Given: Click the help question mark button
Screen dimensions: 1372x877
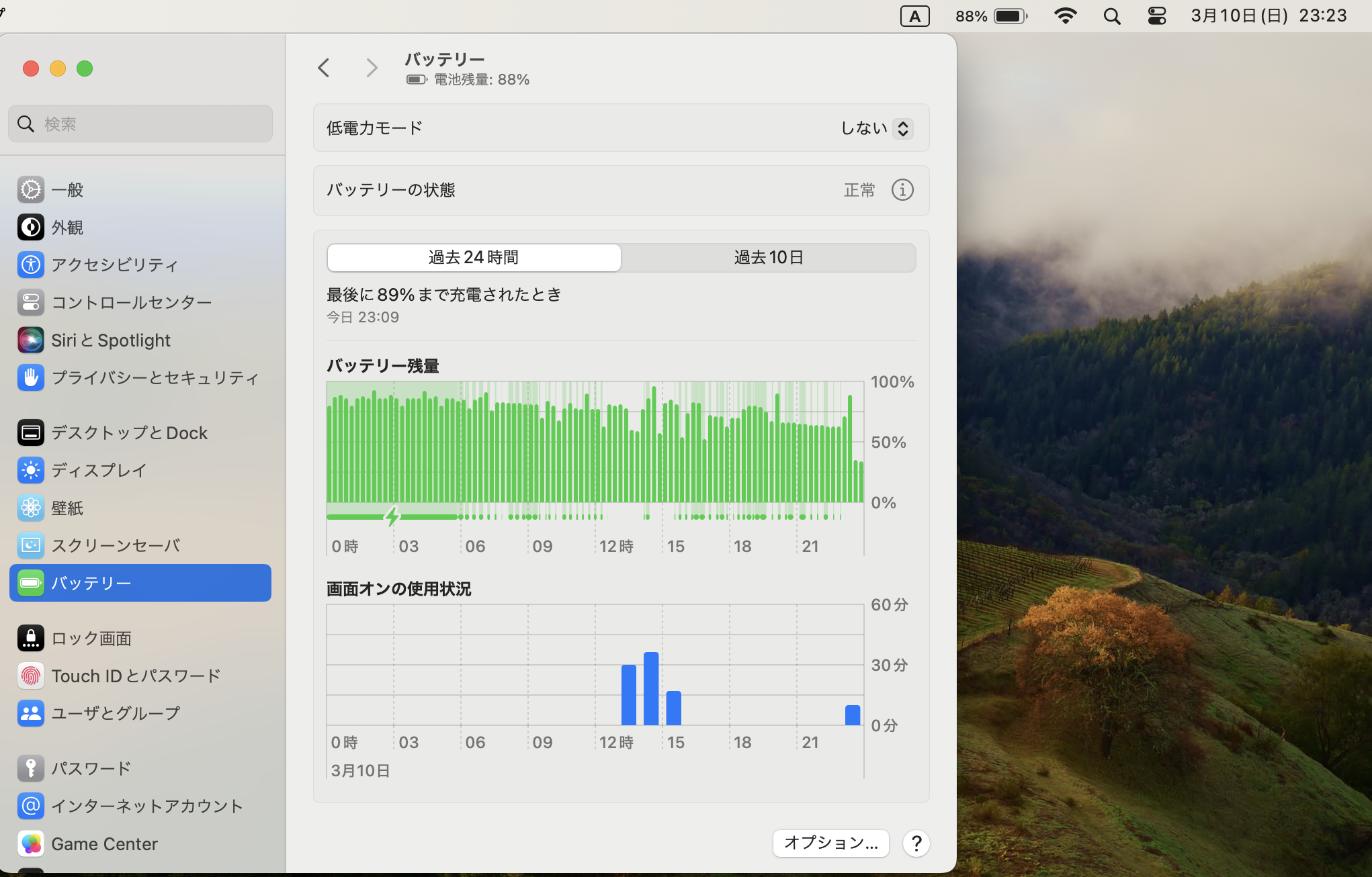Looking at the screenshot, I should [x=916, y=843].
